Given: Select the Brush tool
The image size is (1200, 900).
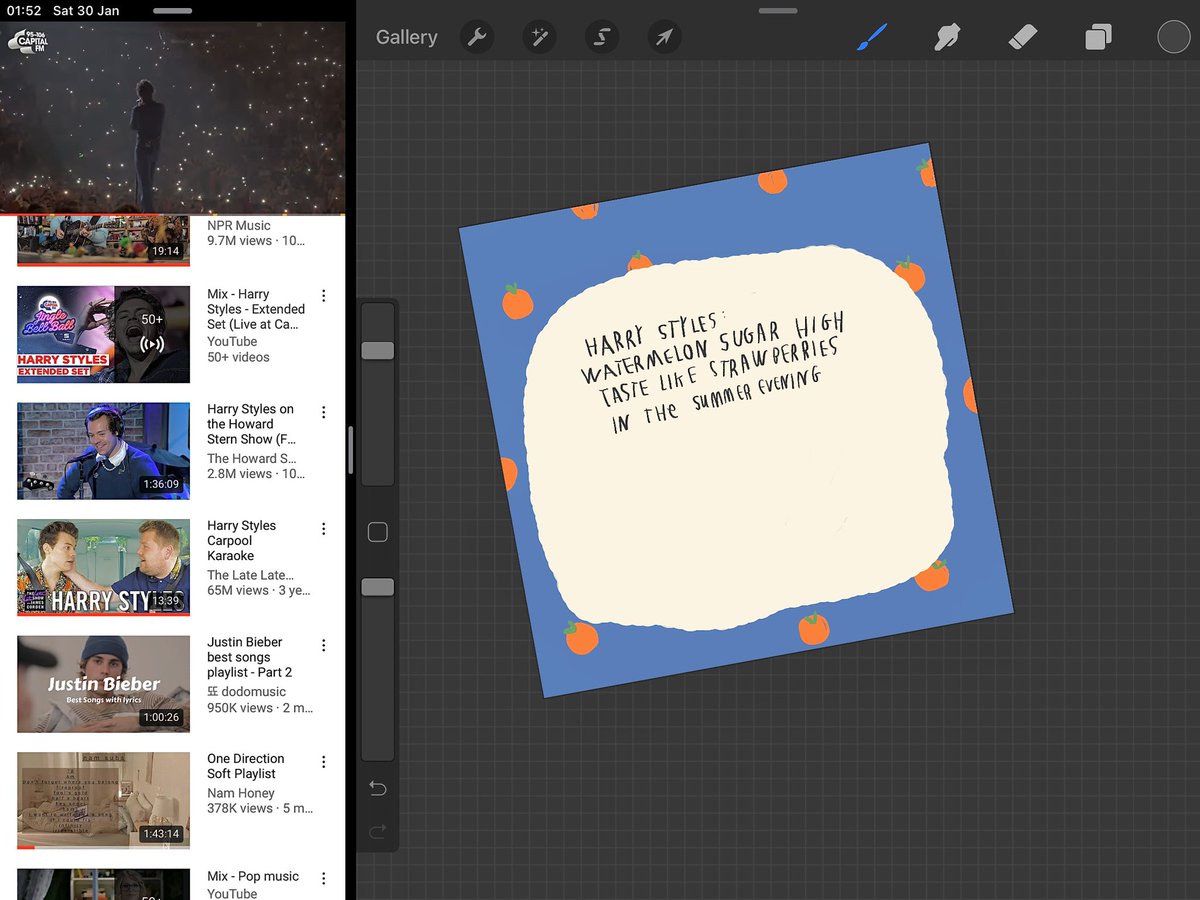Looking at the screenshot, I should point(872,38).
